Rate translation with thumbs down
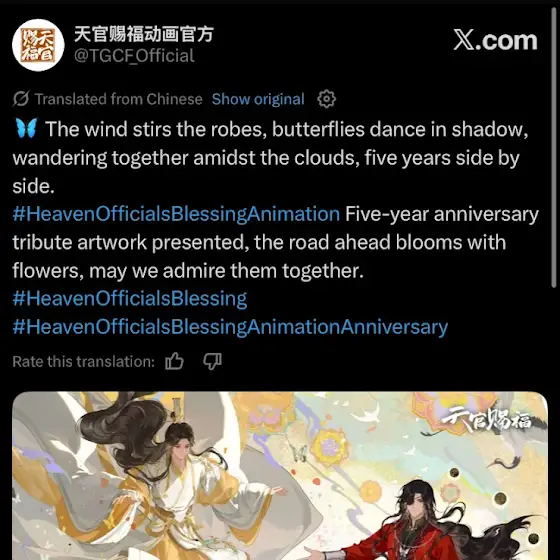Image resolution: width=560 pixels, height=560 pixels. pyautogui.click(x=212, y=361)
